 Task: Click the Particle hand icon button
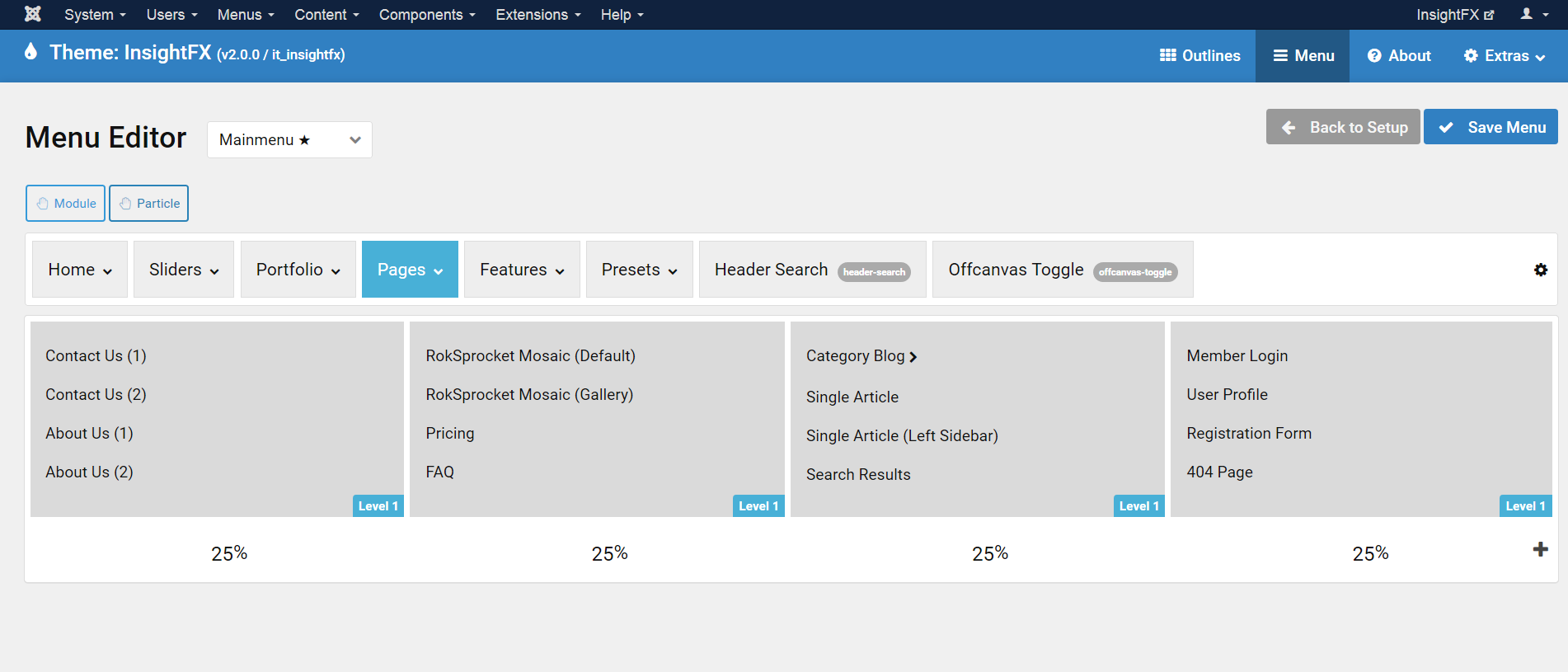(148, 203)
